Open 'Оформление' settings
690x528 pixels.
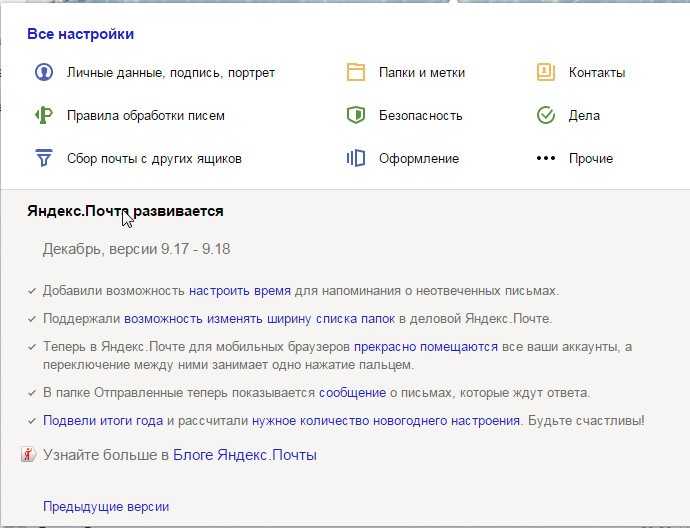[419, 158]
